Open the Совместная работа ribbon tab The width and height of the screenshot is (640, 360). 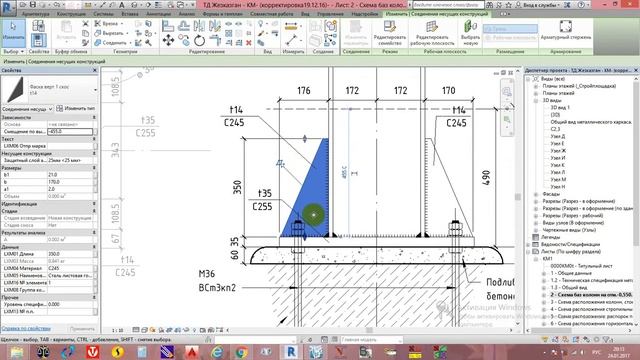pos(272,14)
